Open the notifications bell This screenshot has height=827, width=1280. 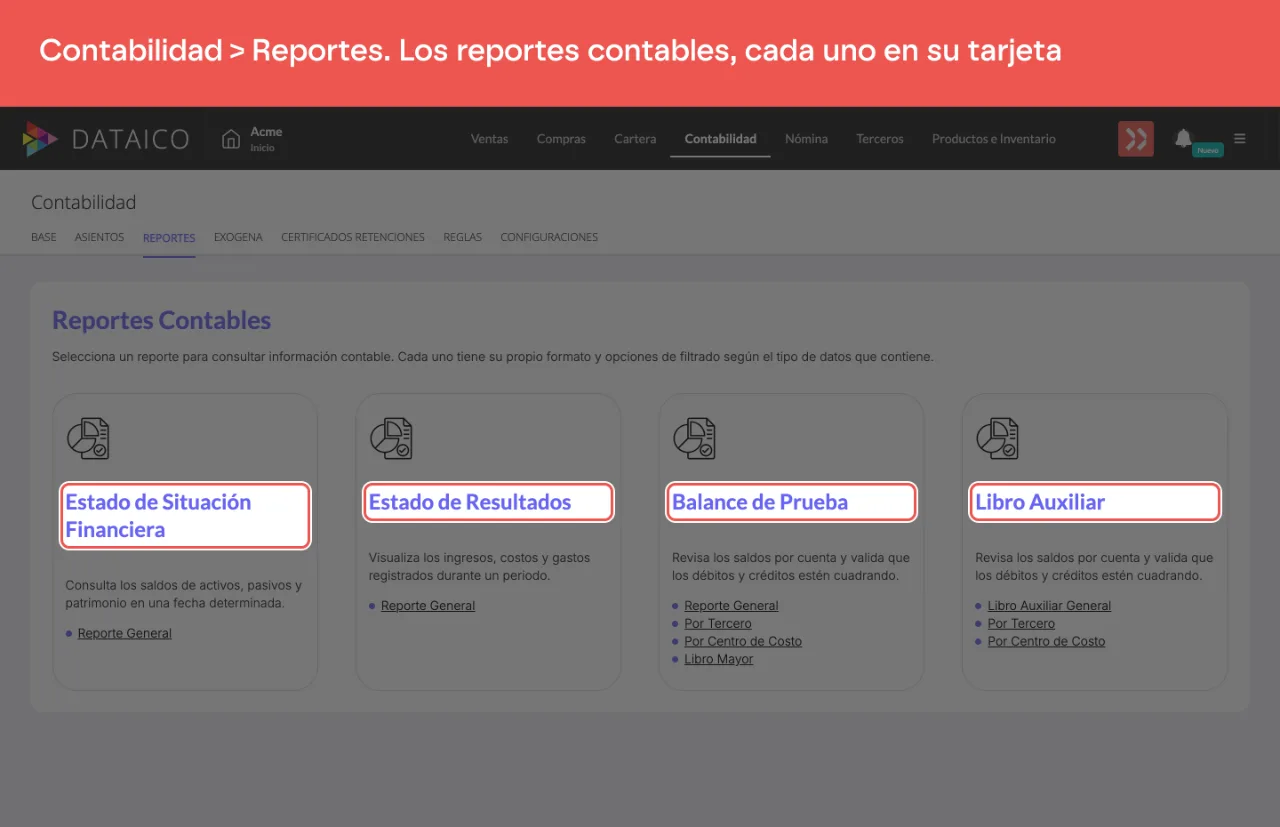[x=1184, y=138]
